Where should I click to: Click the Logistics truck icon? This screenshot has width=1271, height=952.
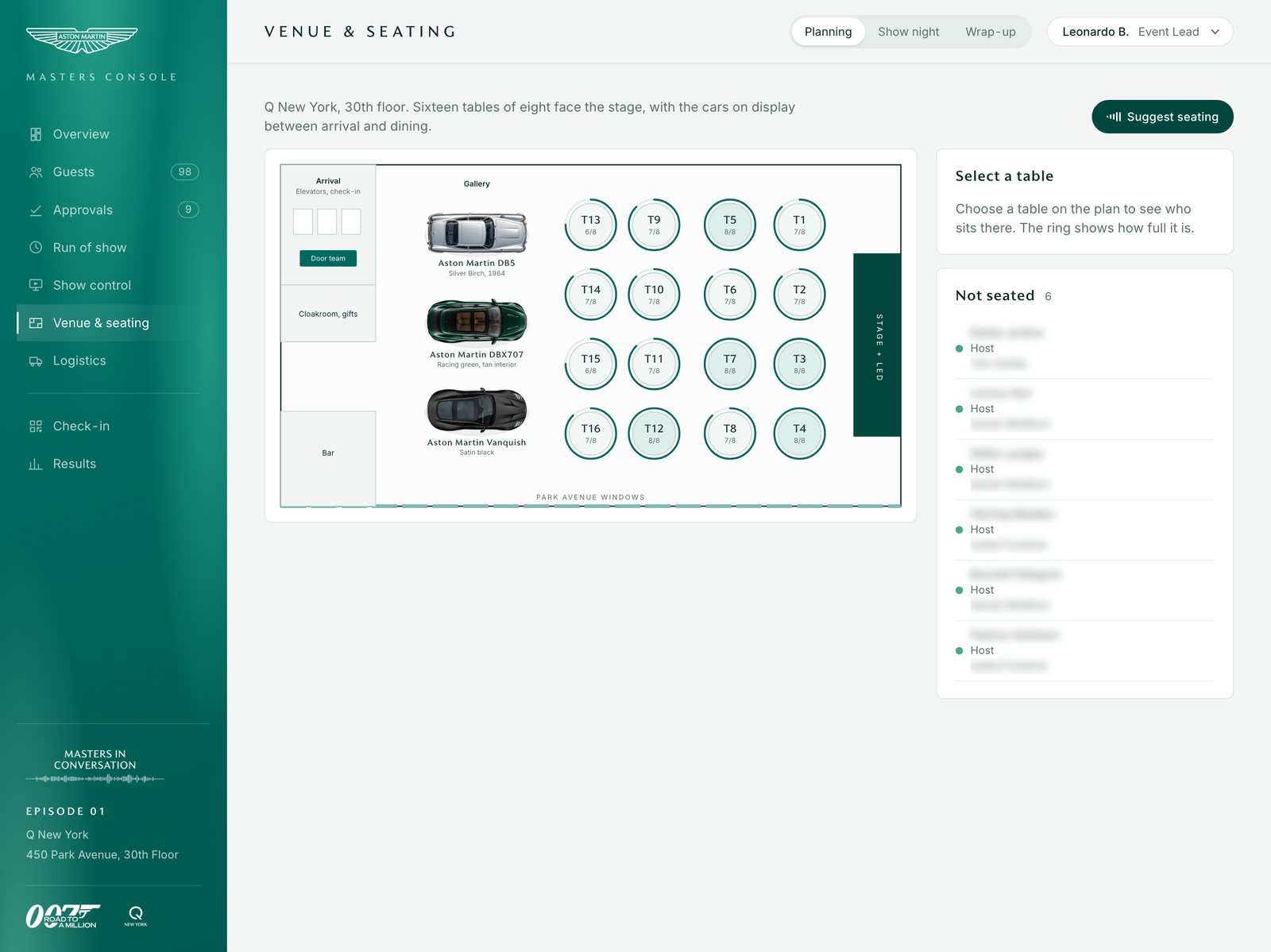pos(36,361)
